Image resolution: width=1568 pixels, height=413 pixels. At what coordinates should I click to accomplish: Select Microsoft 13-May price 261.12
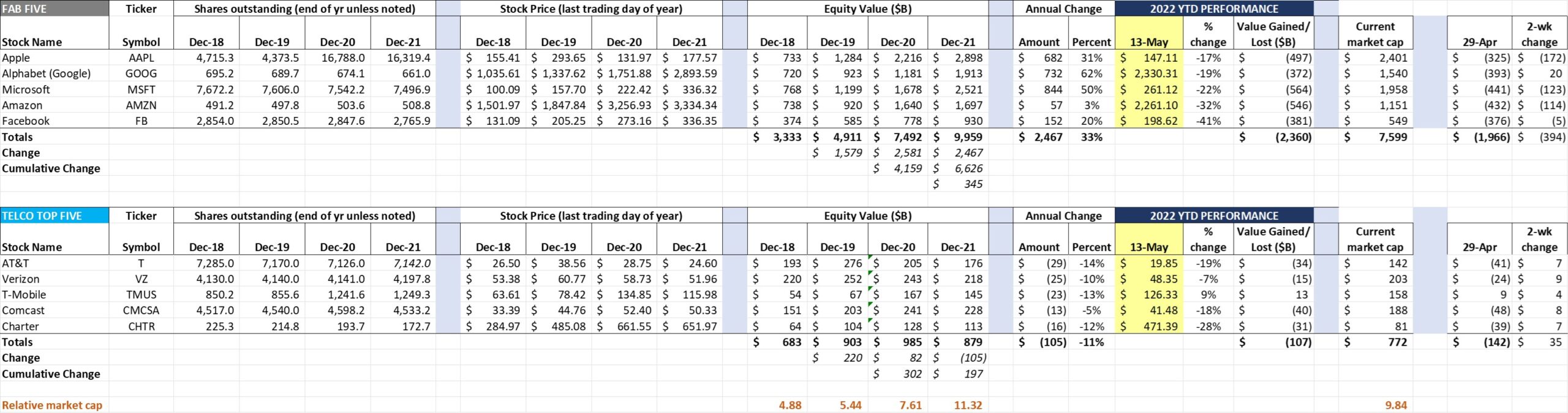point(1149,89)
